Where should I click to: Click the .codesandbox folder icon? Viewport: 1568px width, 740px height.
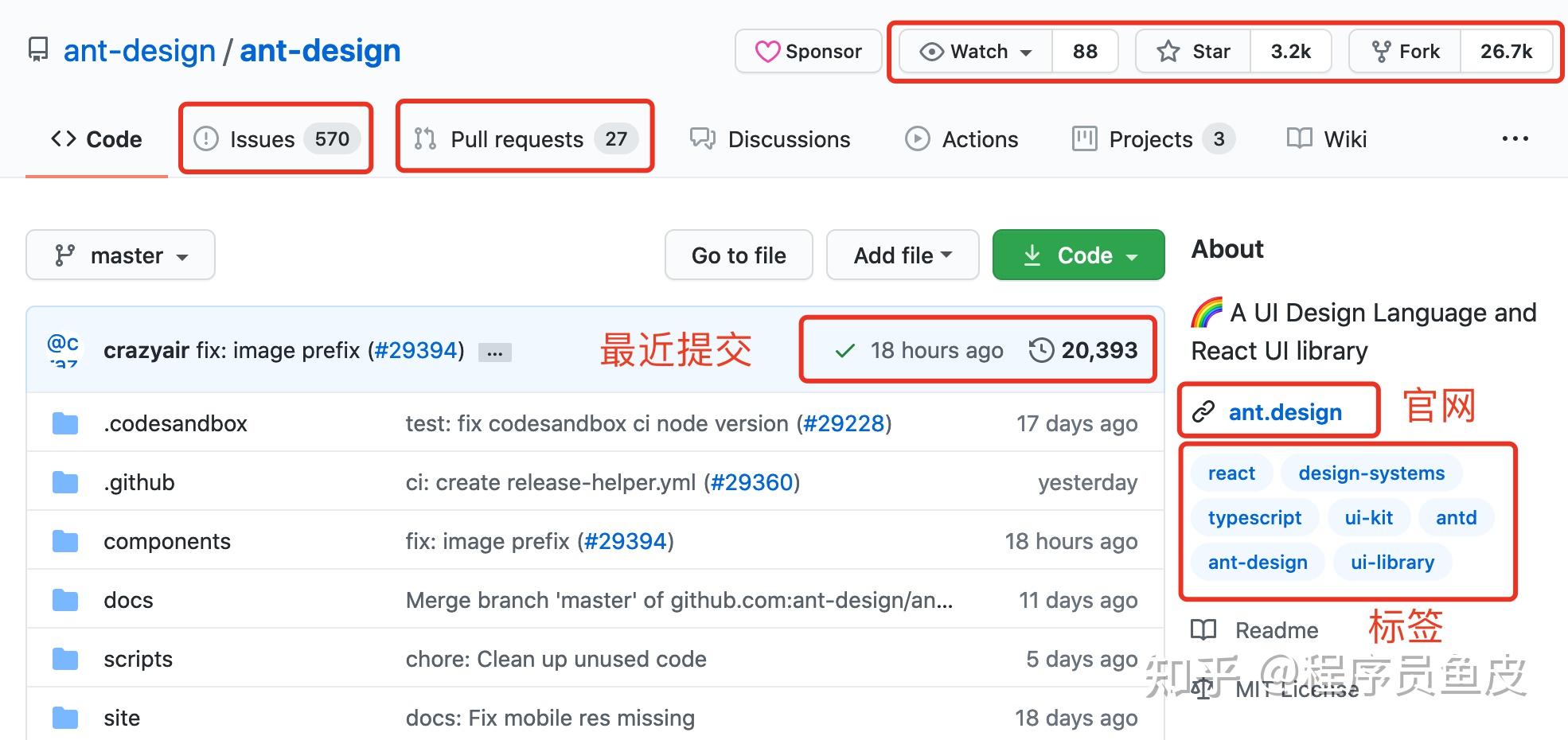pos(65,423)
